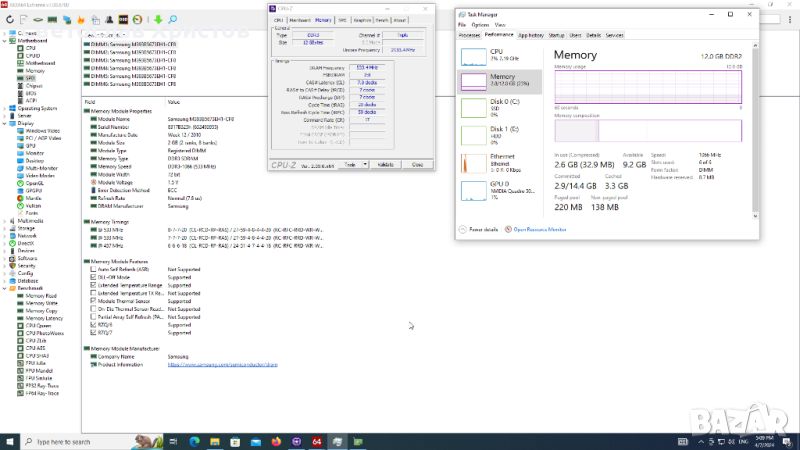This screenshot has width=800, height=450.
Task: Click the Open Resource Monitor link
Action: pos(540,229)
